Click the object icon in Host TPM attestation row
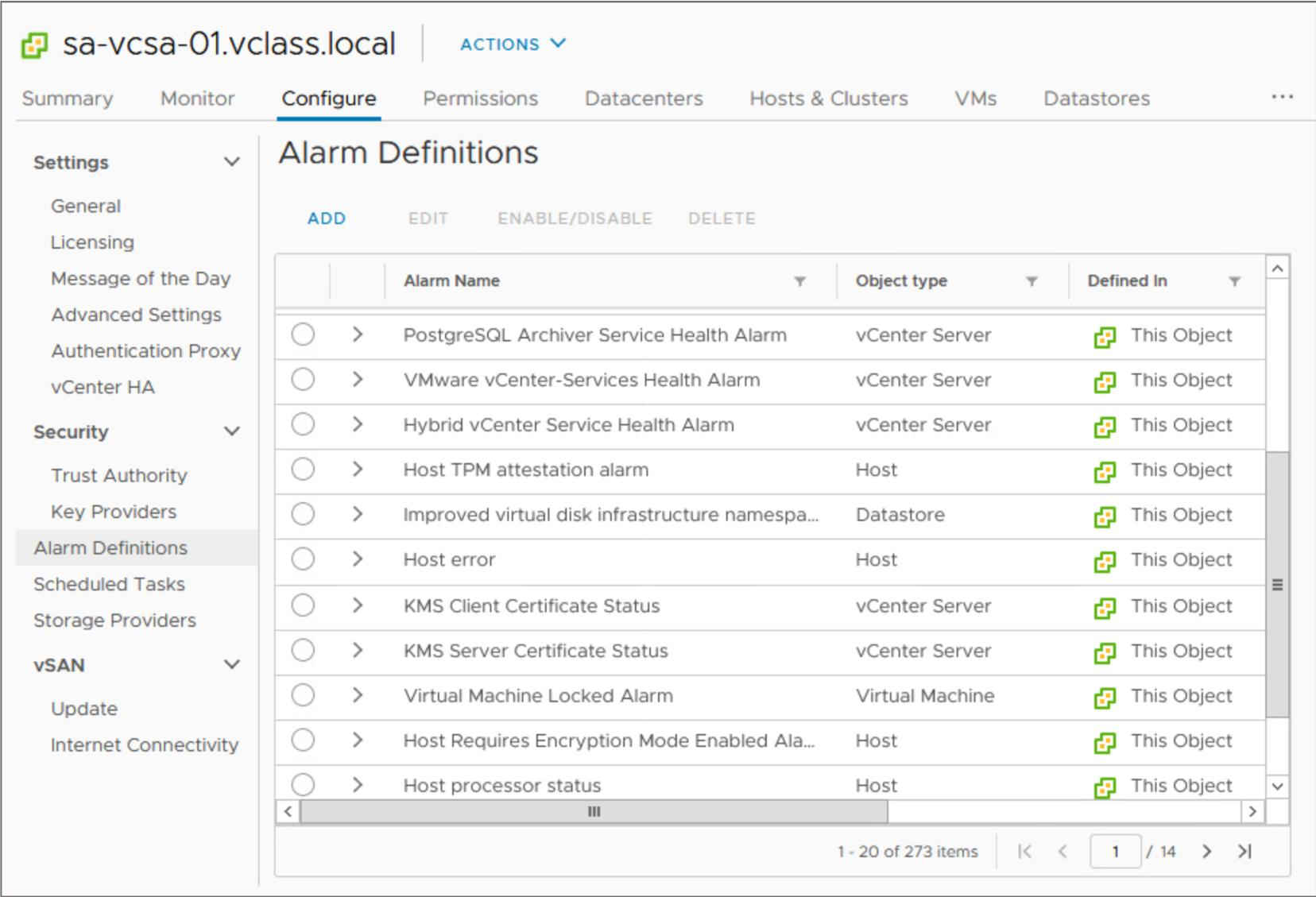The image size is (1316, 897). (x=1105, y=472)
